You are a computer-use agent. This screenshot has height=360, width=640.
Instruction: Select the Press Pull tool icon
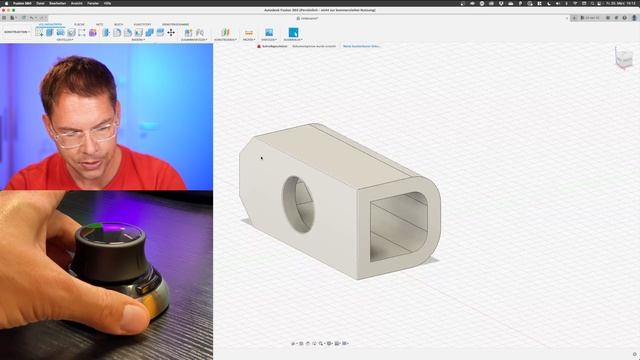106,32
